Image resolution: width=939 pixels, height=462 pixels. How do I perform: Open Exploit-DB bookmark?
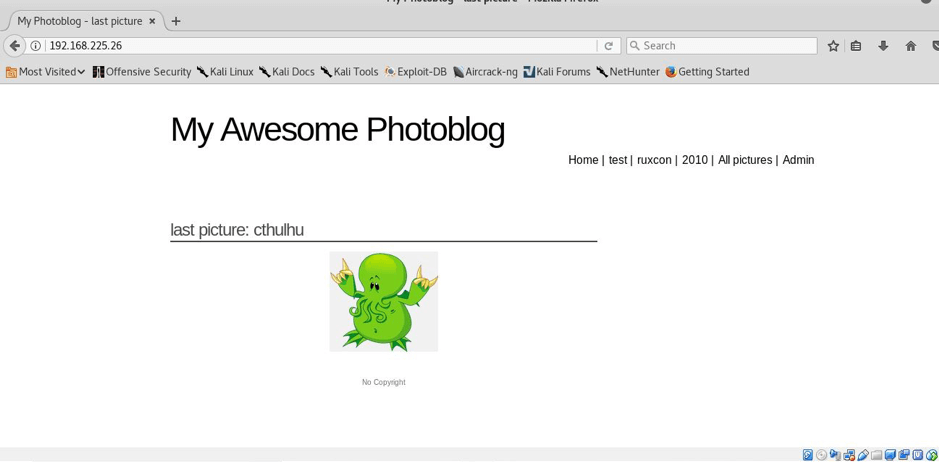tap(416, 72)
